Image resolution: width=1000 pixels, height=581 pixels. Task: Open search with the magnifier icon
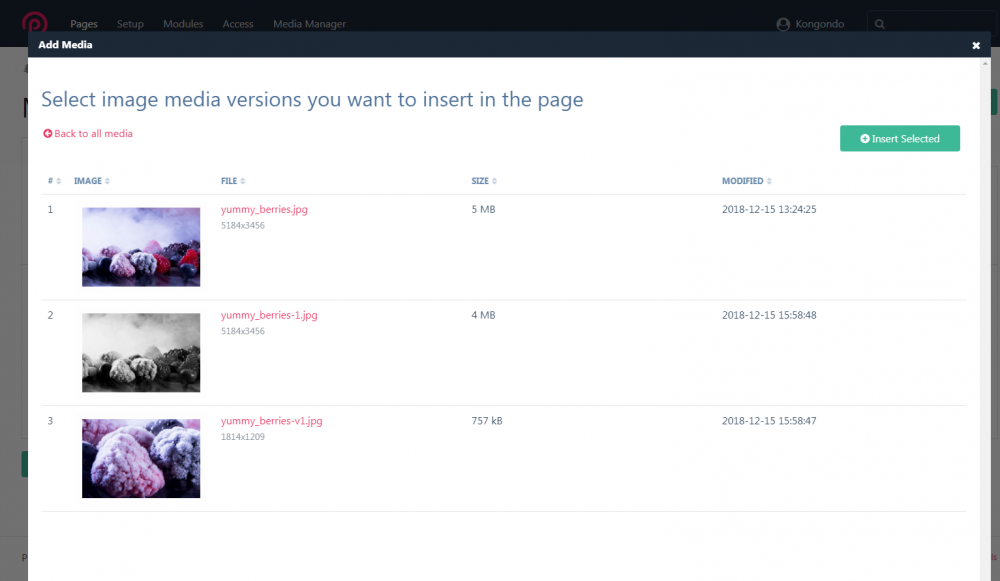[878, 23]
